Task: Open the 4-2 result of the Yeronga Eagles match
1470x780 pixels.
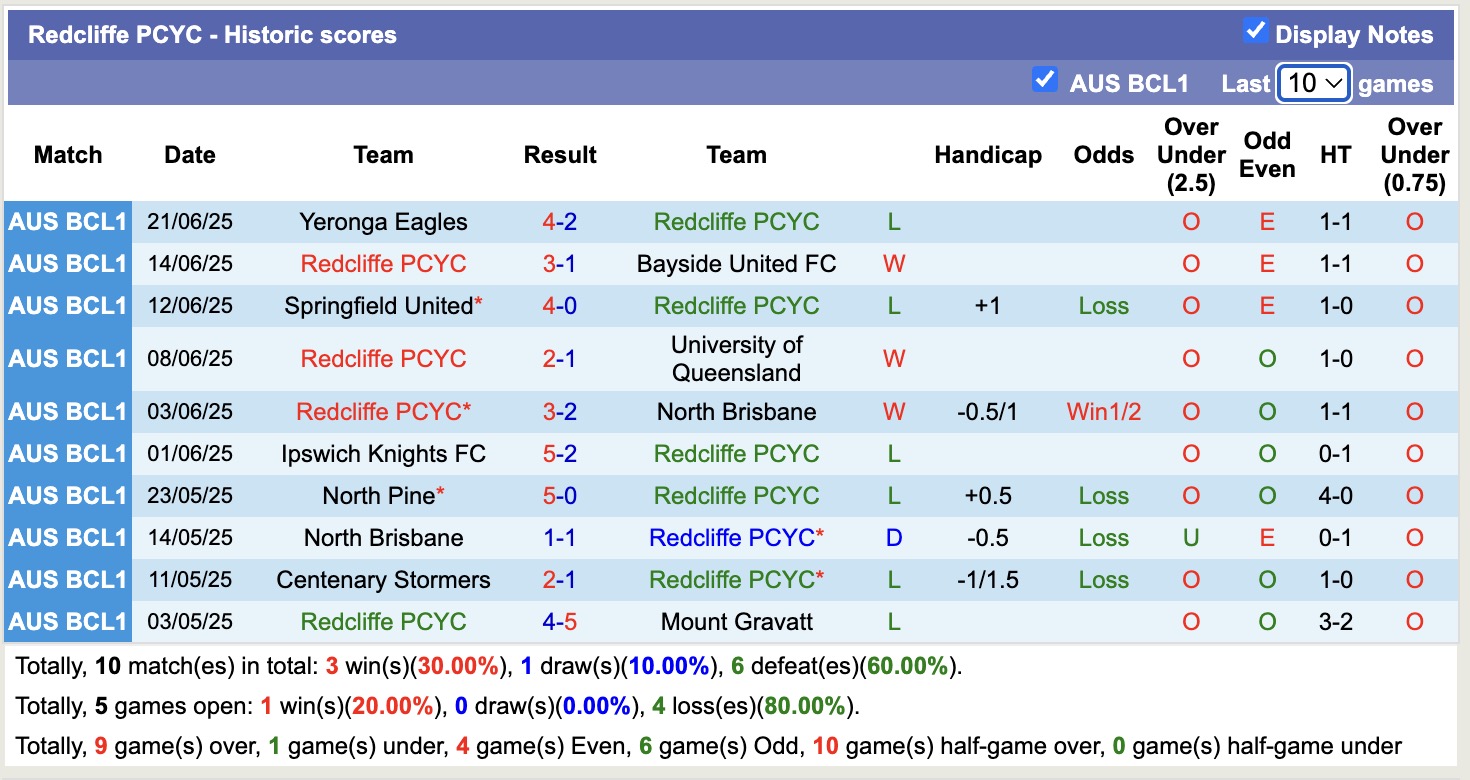Action: coord(559,222)
